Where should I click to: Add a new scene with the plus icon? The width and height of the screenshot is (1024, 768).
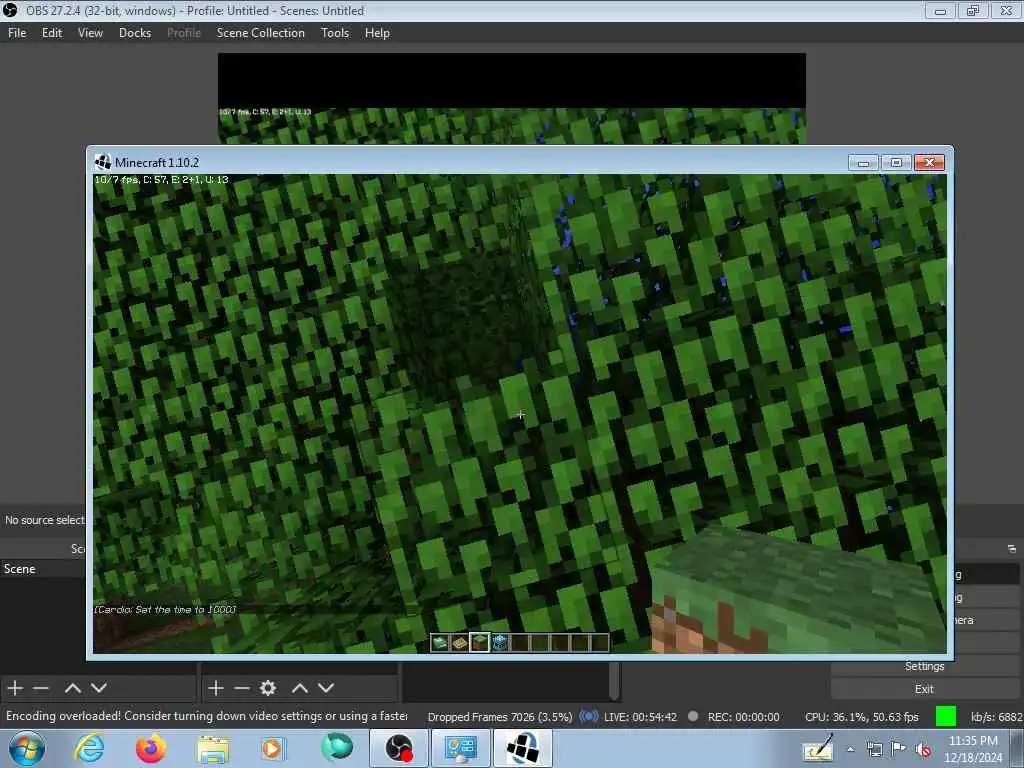tap(15, 688)
